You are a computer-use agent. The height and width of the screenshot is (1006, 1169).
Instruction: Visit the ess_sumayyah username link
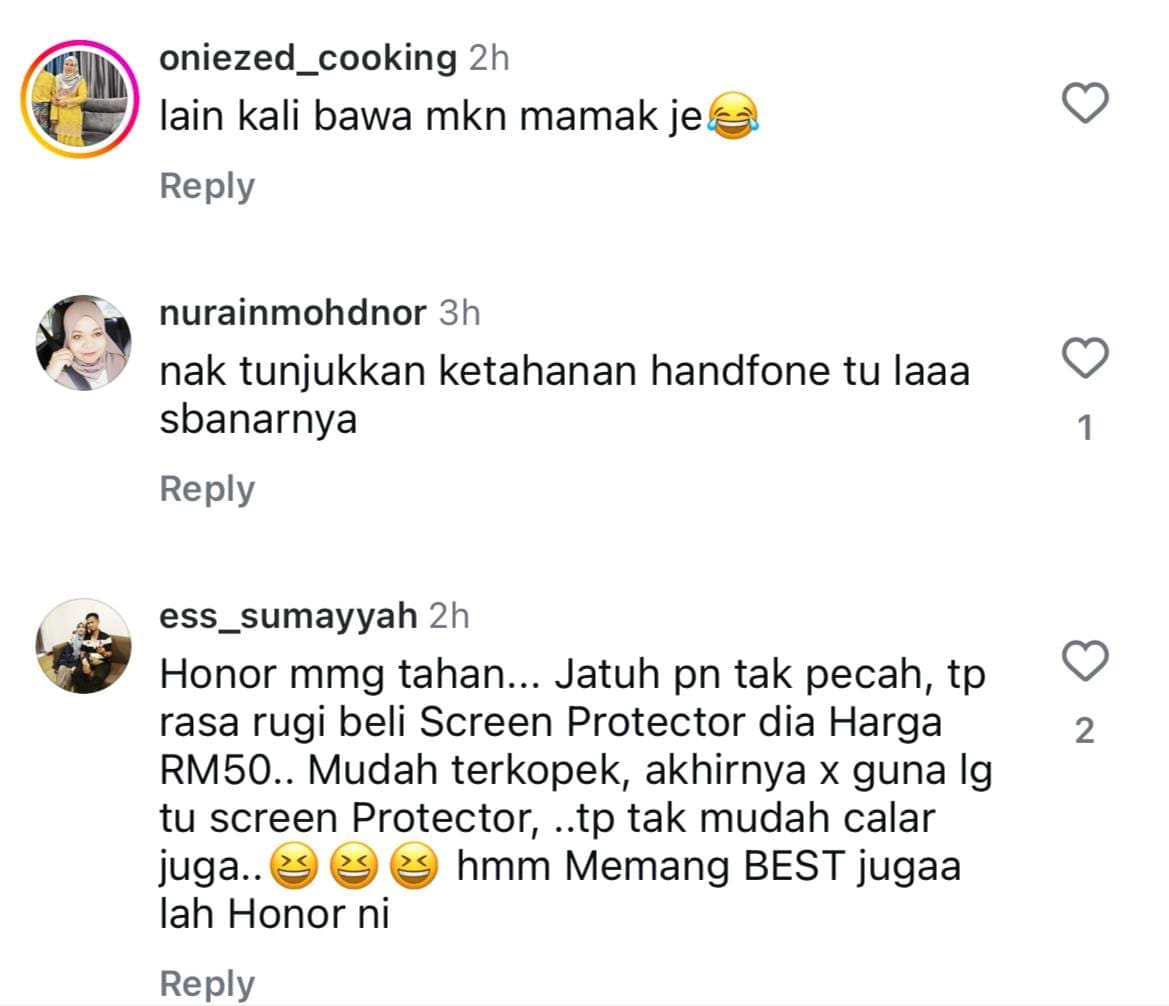(289, 617)
